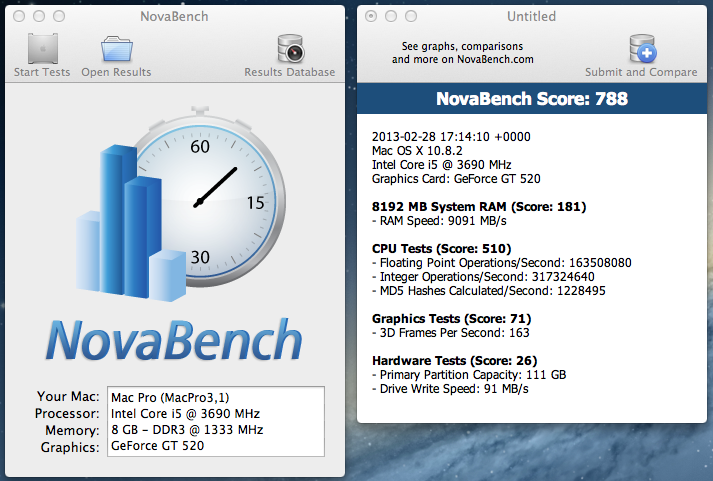713x481 pixels.
Task: Click the 8 GB – DDR3 @ 1333 MHz value
Action: (187, 430)
